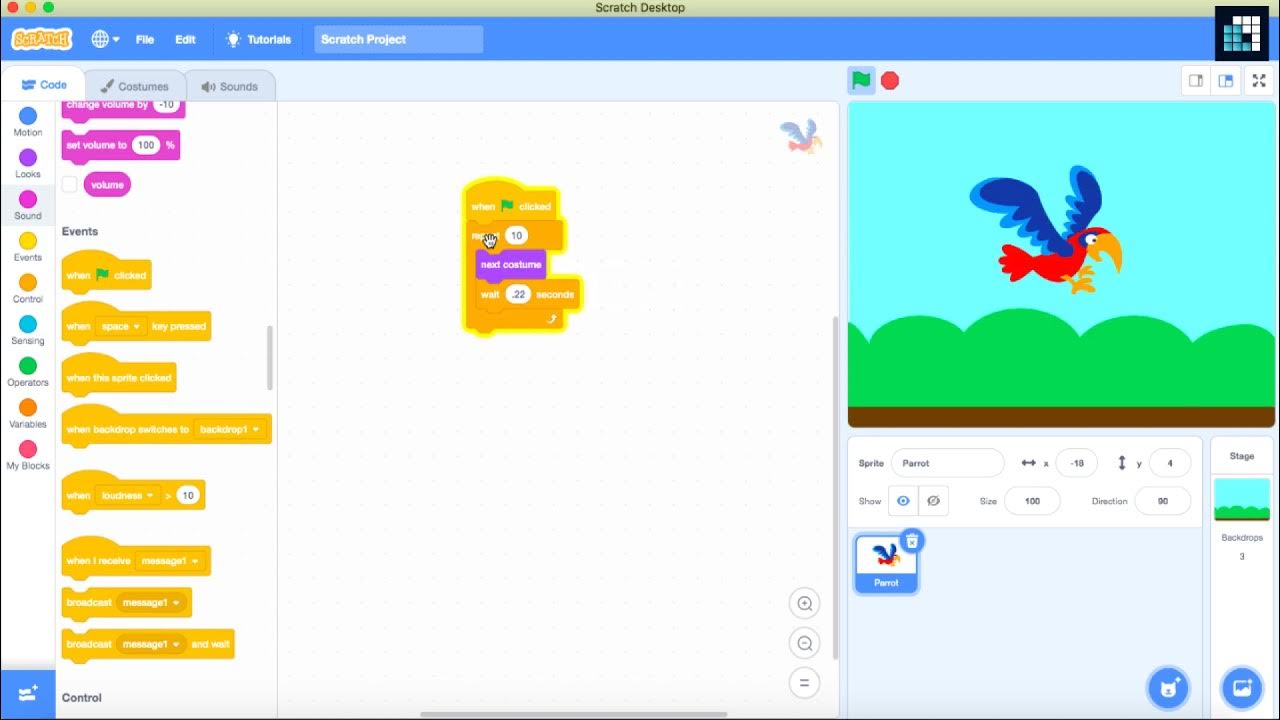The width and height of the screenshot is (1280, 720).
Task: Click the wait .22 seconds value field
Action: pyautogui.click(x=517, y=294)
